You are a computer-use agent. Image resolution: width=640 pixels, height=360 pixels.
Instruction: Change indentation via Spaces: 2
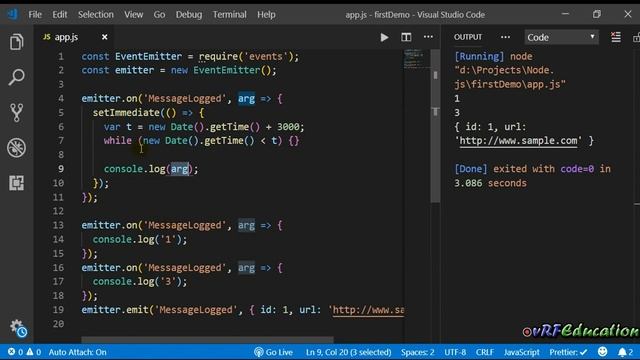click(x=417, y=352)
